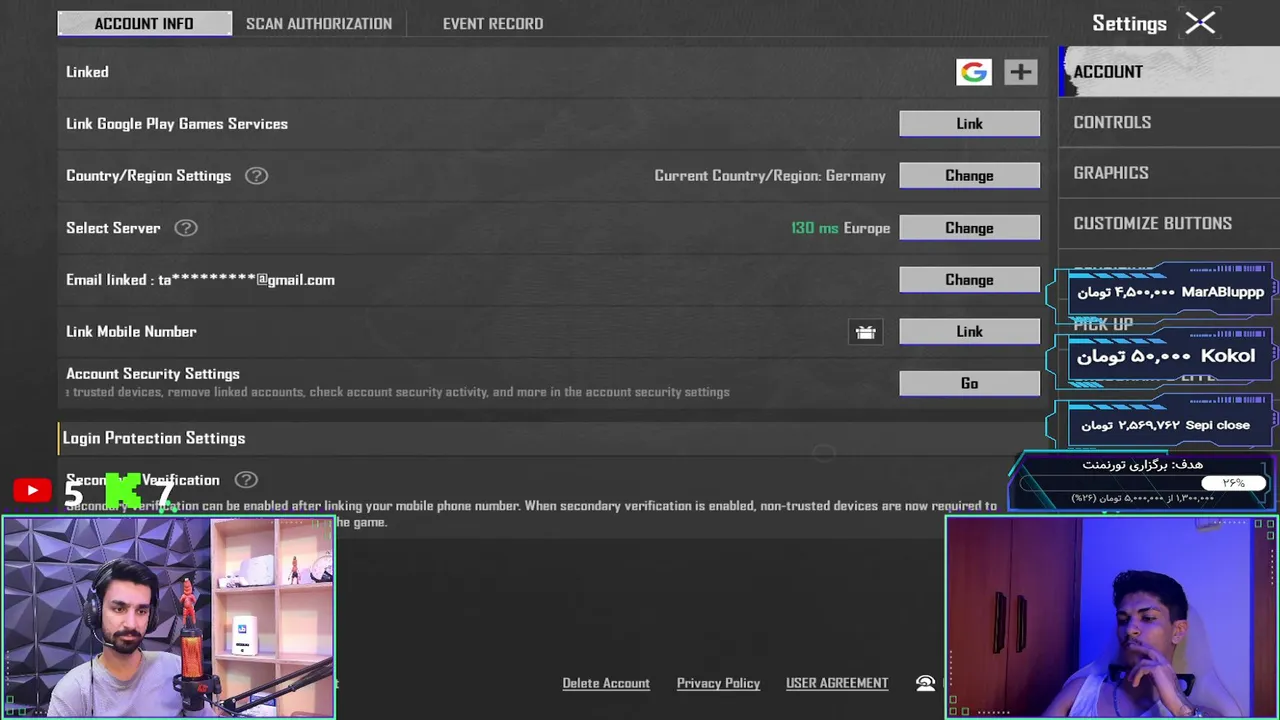Viewport: 1280px width, 720px height.
Task: Click Go for Account Security Settings
Action: coord(969,384)
